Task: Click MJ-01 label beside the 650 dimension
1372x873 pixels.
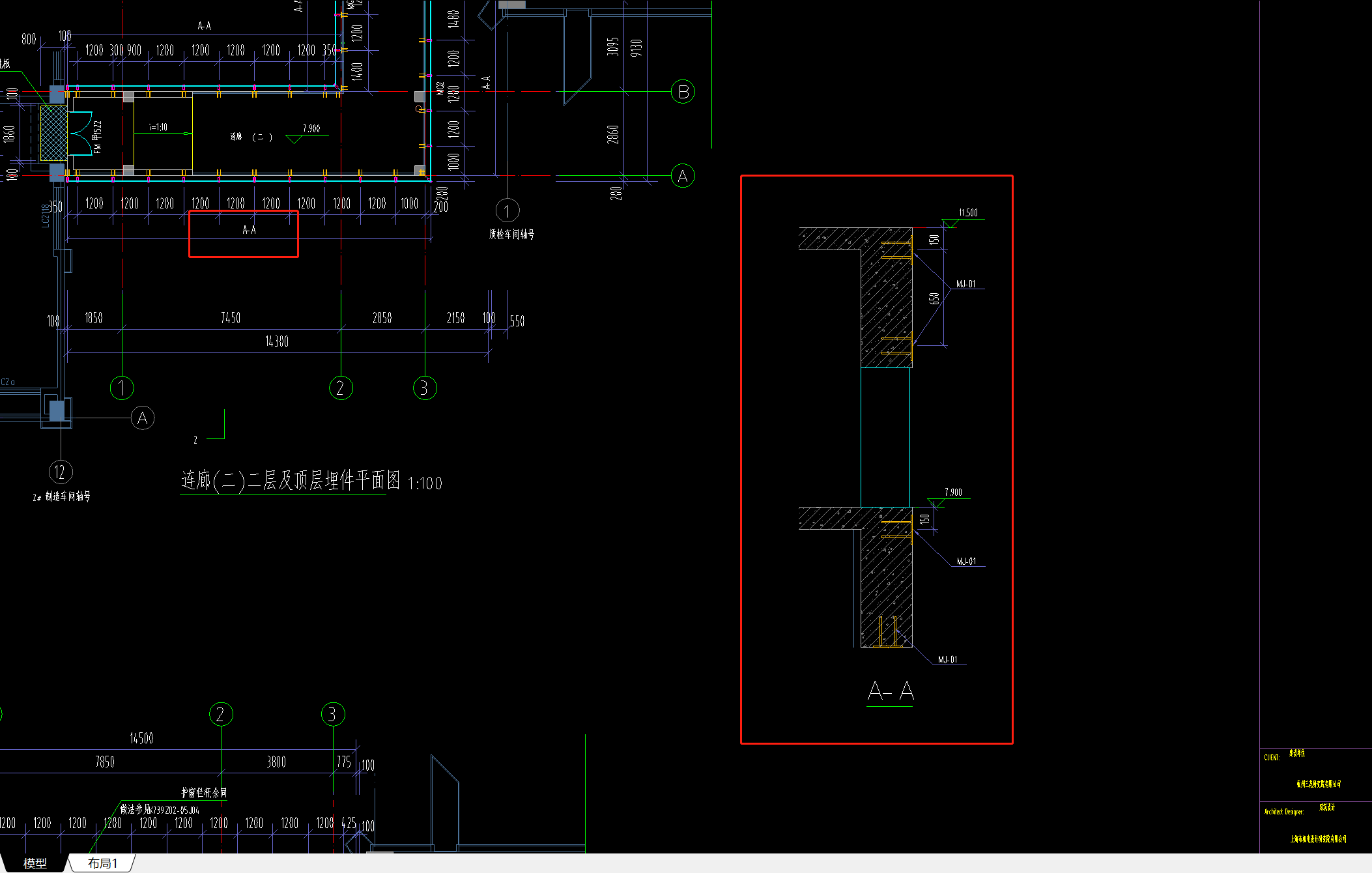Action: [966, 284]
